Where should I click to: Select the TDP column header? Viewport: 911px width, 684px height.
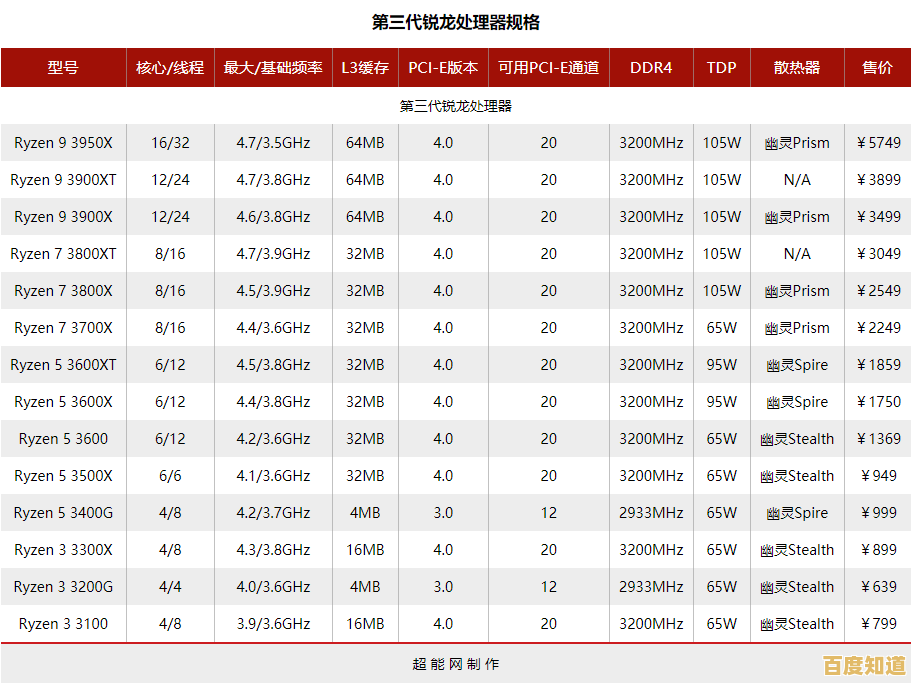coord(721,67)
